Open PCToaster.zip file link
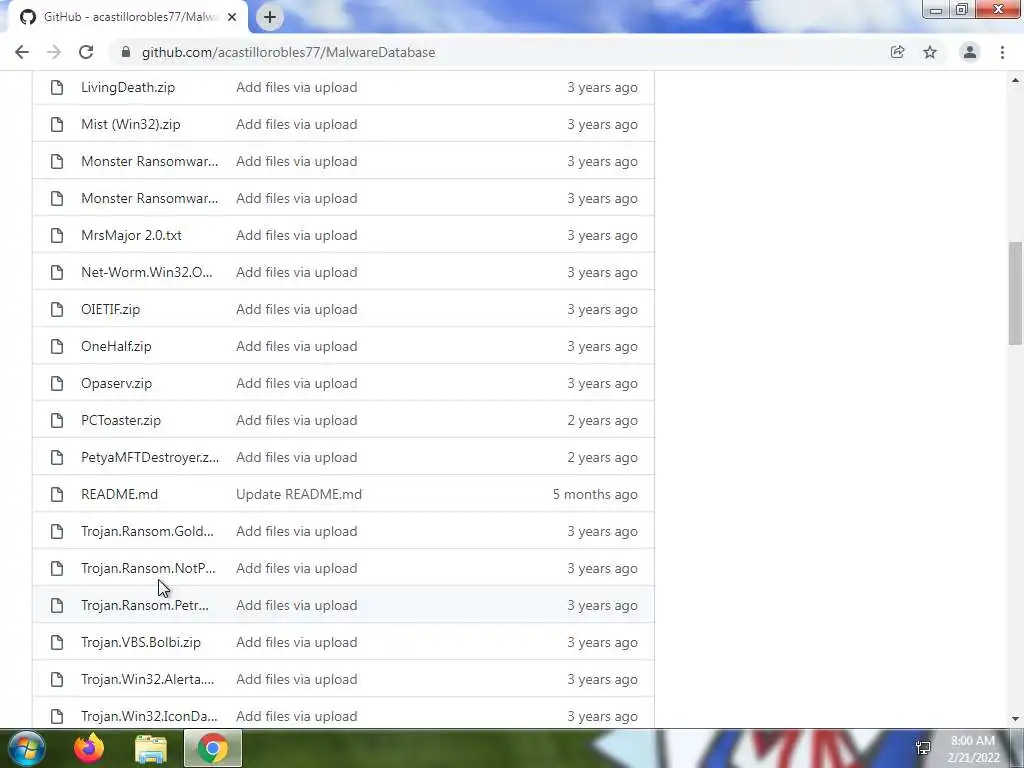The width and height of the screenshot is (1024, 768). pos(121,421)
